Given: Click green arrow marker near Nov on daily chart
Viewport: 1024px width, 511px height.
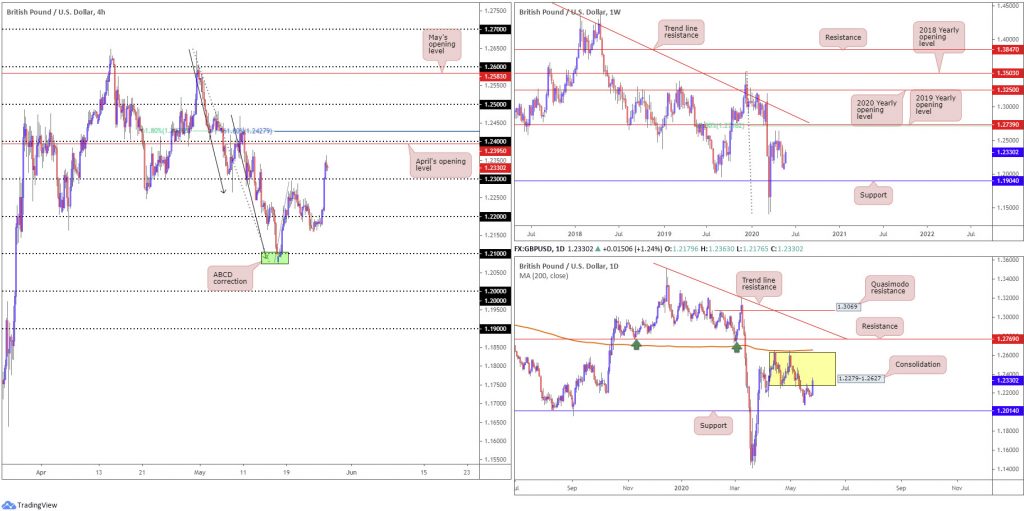Looking at the screenshot, I should [637, 344].
